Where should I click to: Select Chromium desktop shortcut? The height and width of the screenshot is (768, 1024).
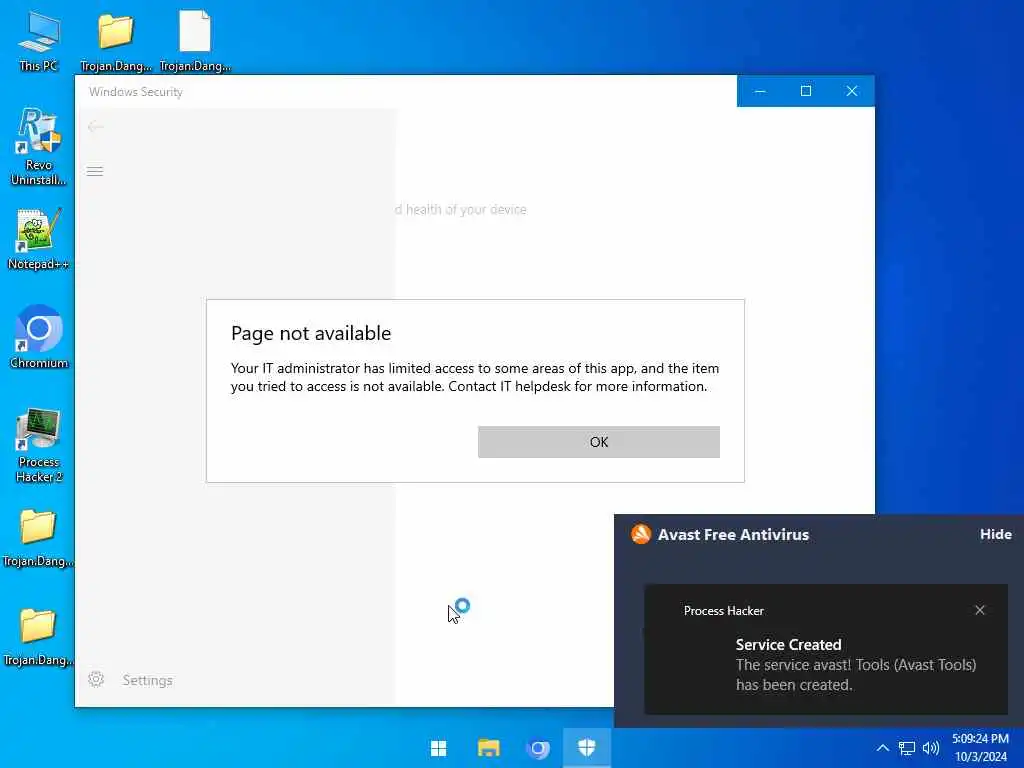tap(39, 337)
